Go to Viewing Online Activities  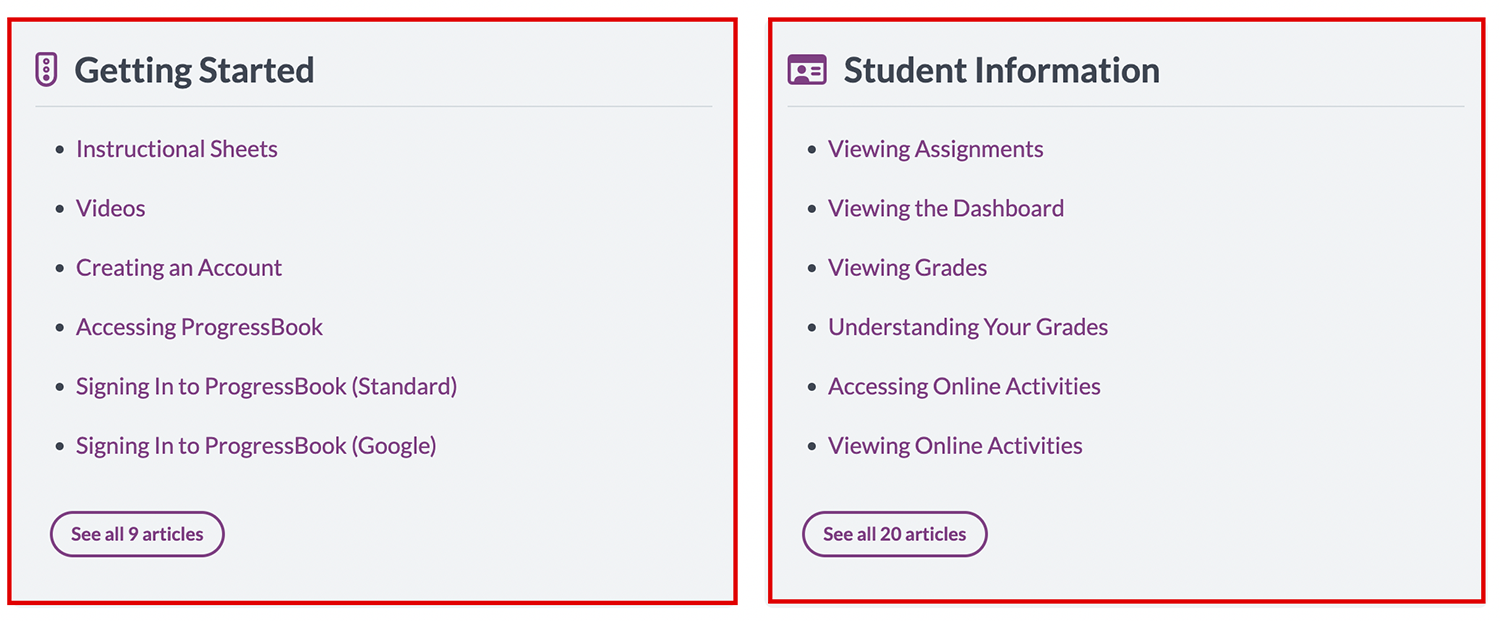point(955,446)
